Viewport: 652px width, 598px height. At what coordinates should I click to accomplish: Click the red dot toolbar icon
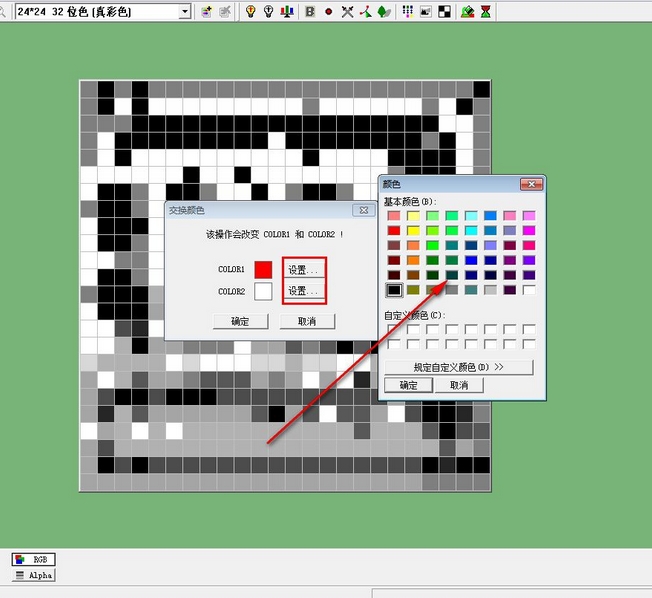tap(328, 12)
